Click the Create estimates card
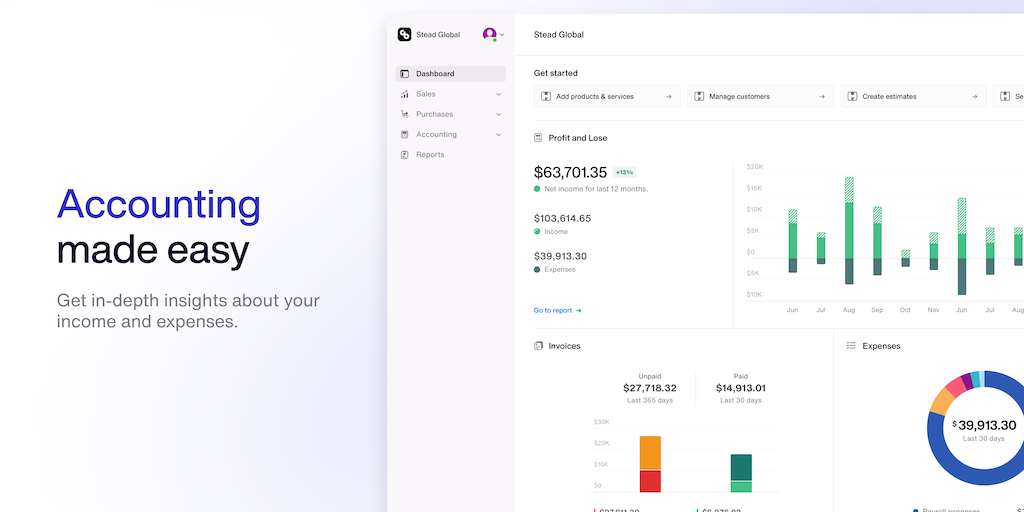1024x512 pixels. click(913, 96)
